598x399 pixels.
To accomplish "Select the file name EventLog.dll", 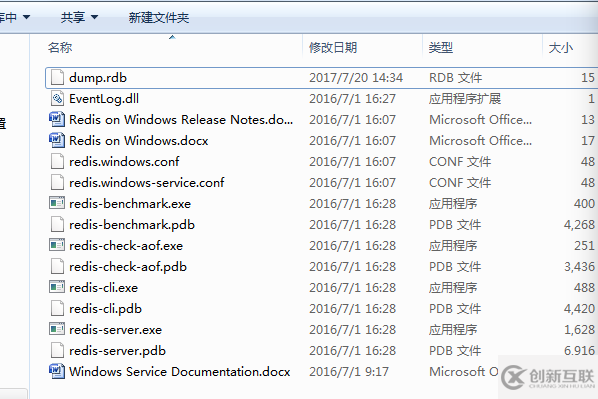I will (104, 99).
